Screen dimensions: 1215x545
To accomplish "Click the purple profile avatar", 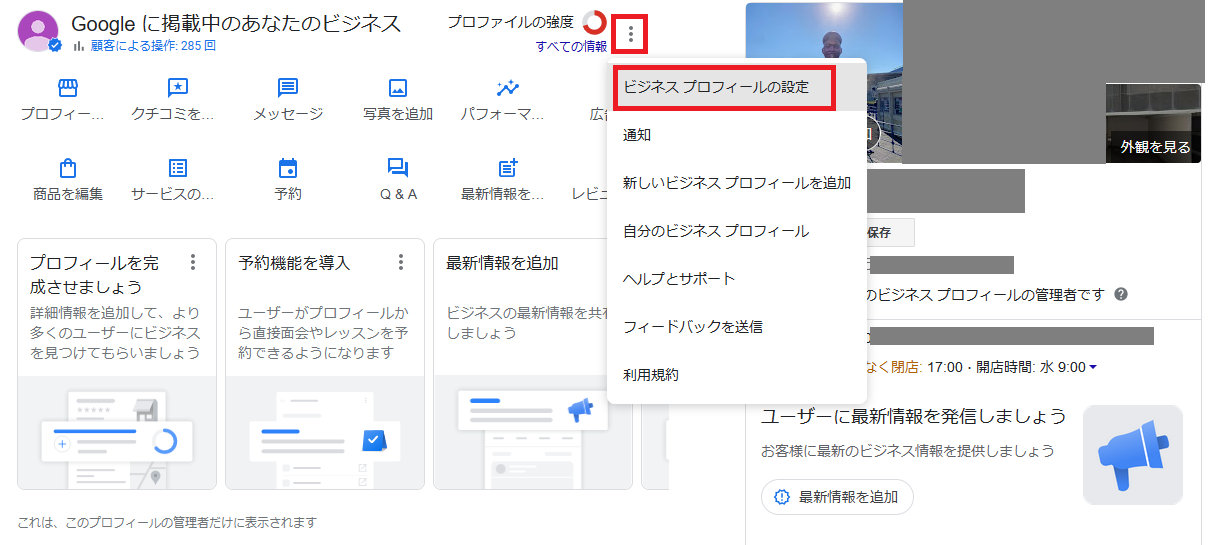I will [38, 31].
